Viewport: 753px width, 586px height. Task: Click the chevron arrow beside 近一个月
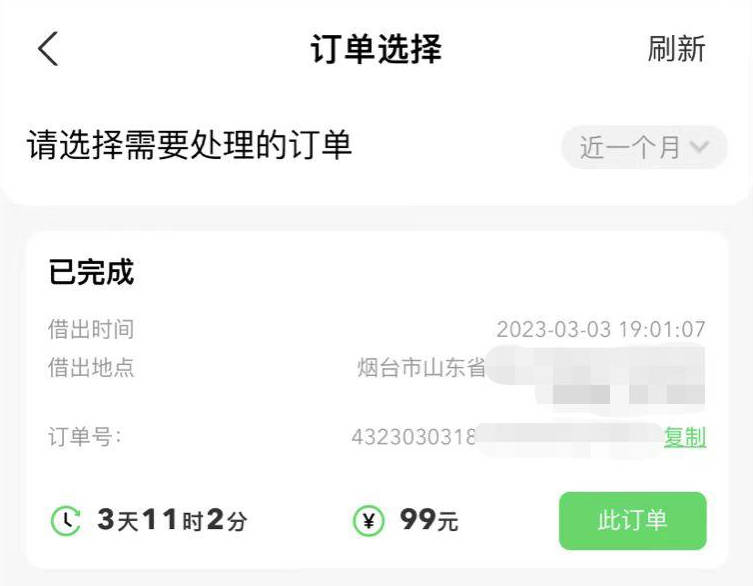(699, 146)
